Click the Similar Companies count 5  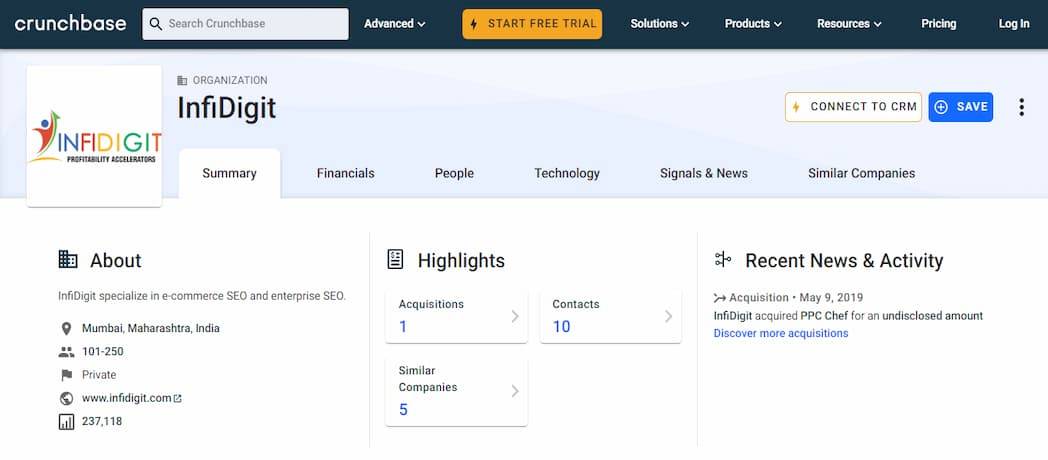tap(403, 410)
